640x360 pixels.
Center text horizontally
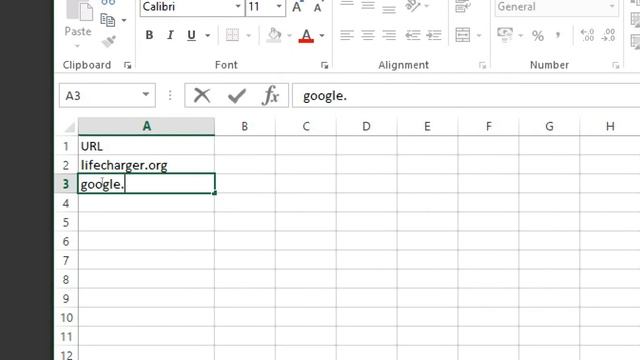(368, 35)
